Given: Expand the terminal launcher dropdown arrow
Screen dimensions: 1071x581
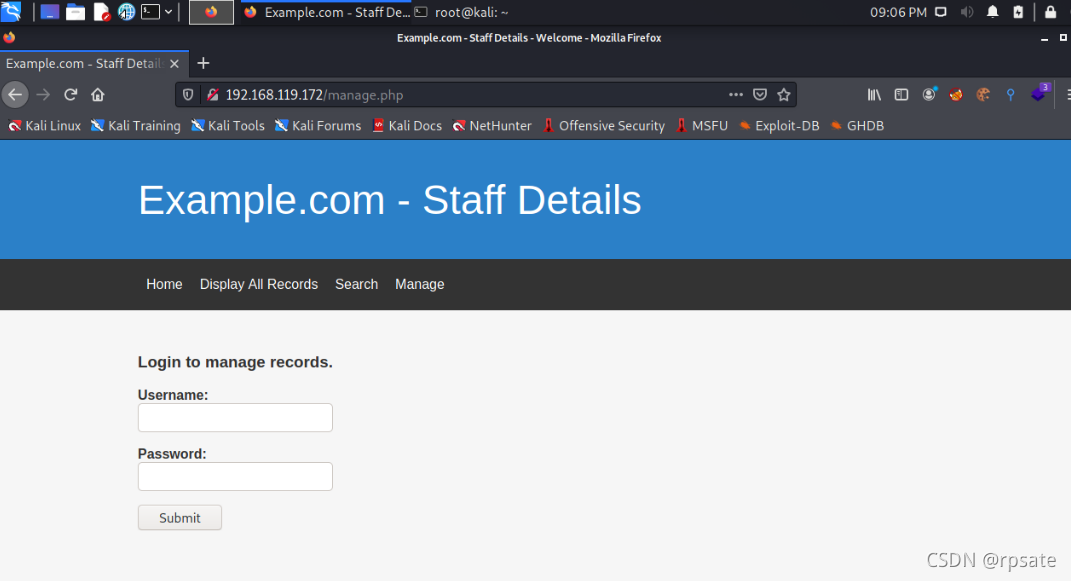Looking at the screenshot, I should (168, 12).
